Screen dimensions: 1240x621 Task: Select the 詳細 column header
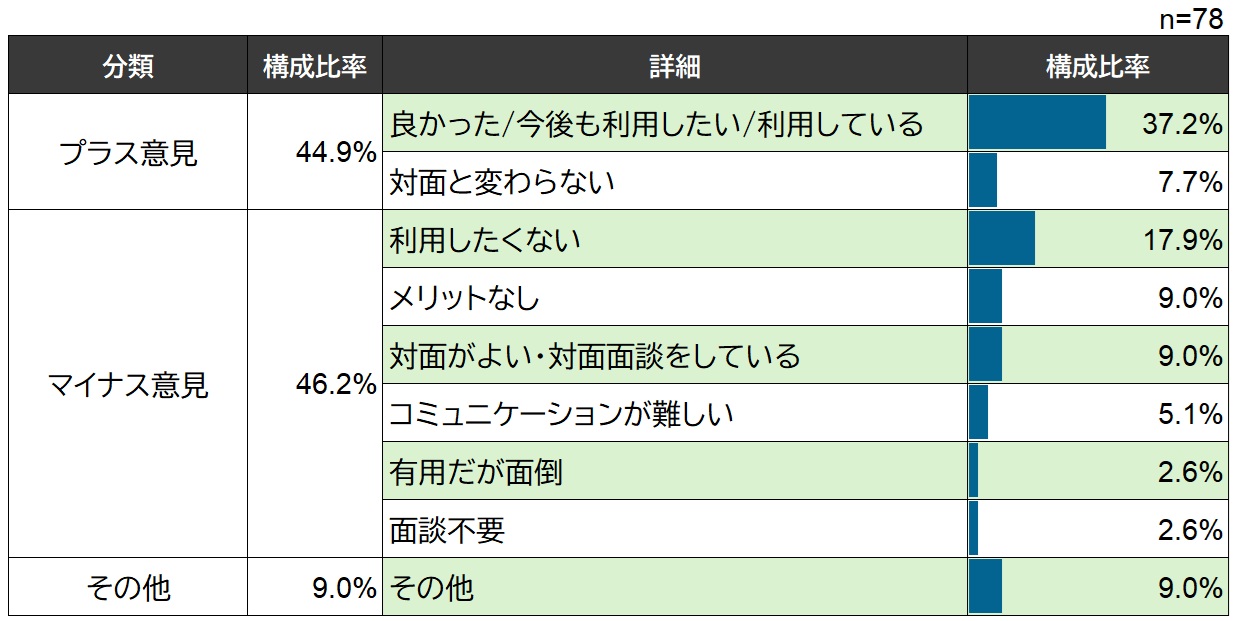[674, 66]
